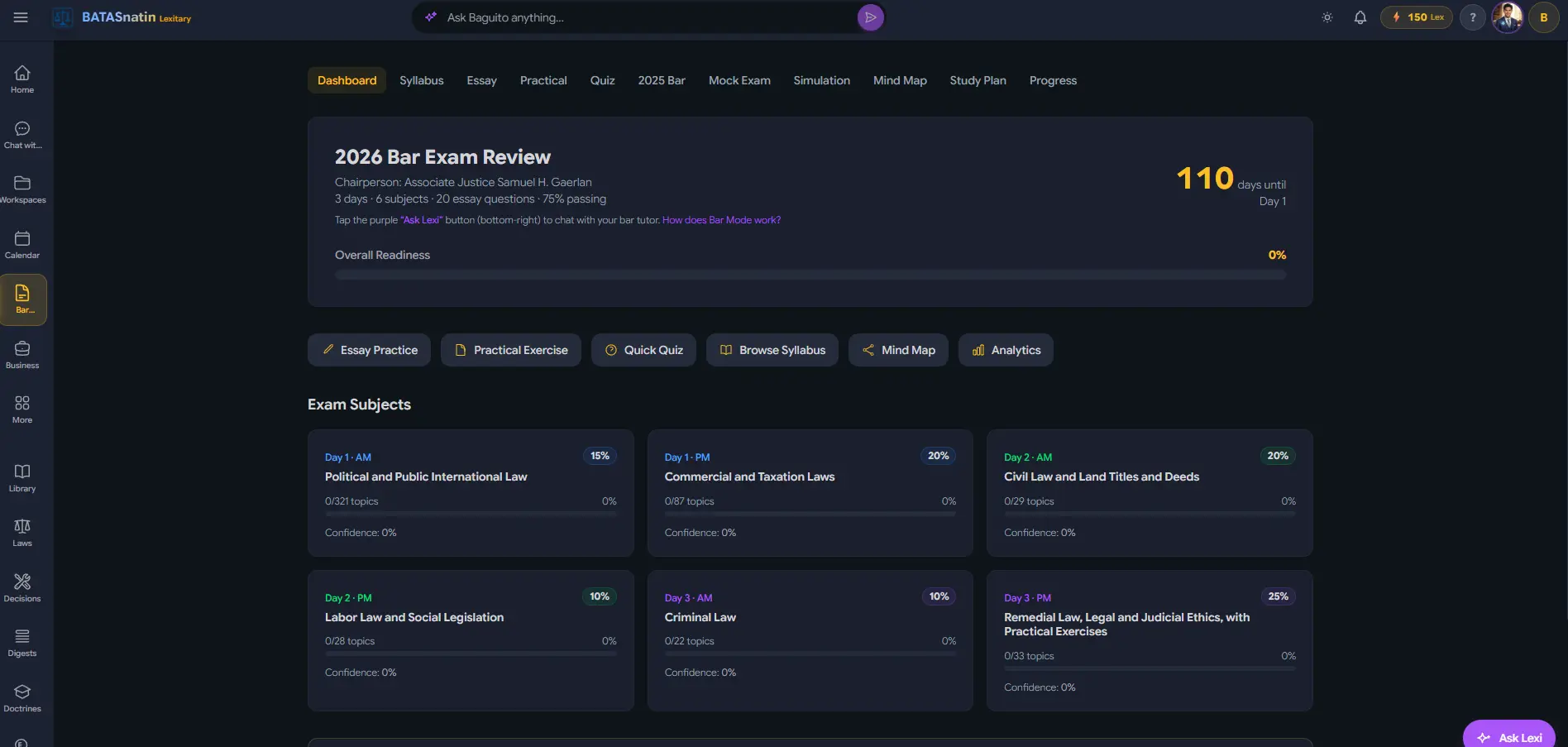1568x747 pixels.
Task: View 150 Lex credits balance
Action: click(1417, 17)
